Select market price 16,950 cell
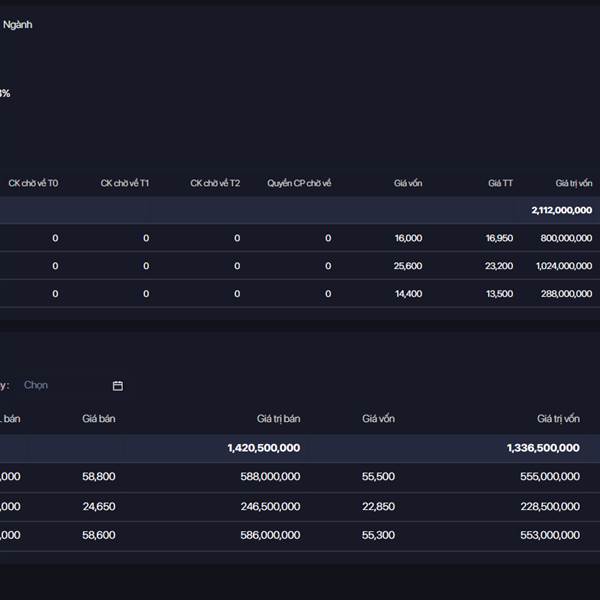This screenshot has height=600, width=600. click(499, 238)
